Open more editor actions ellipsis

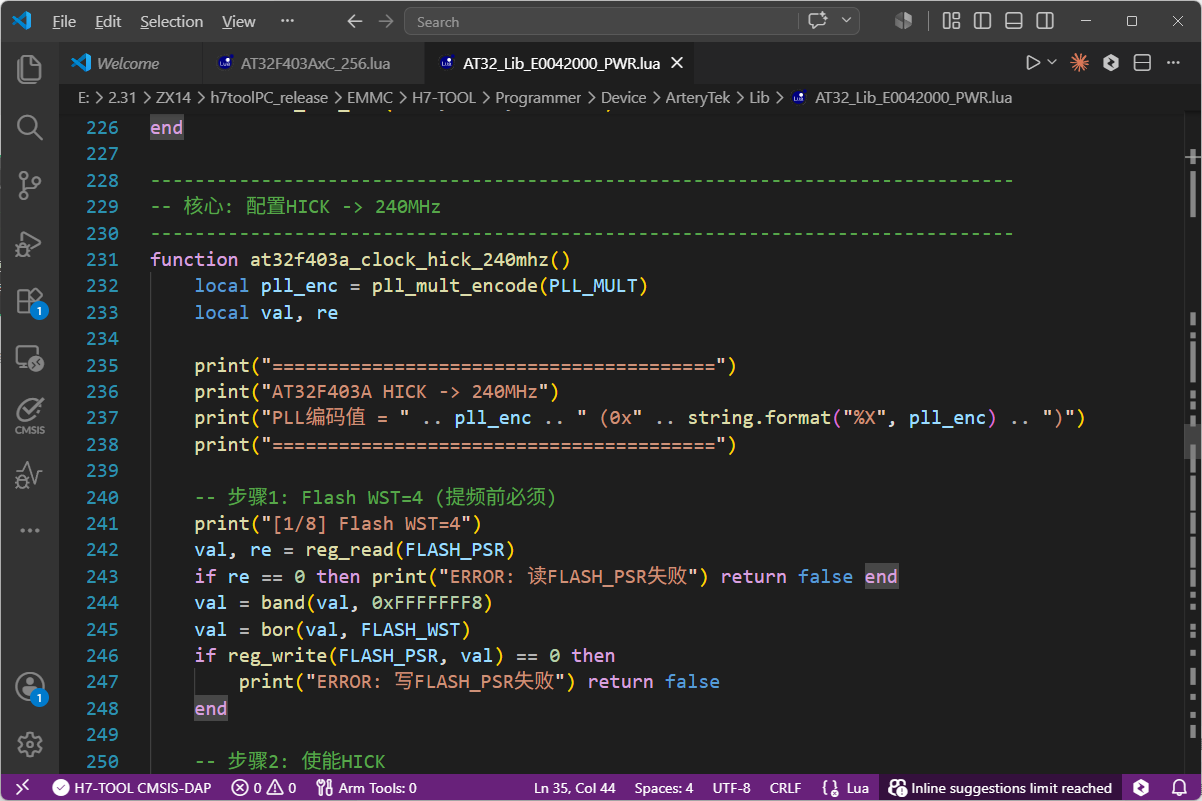(1173, 63)
